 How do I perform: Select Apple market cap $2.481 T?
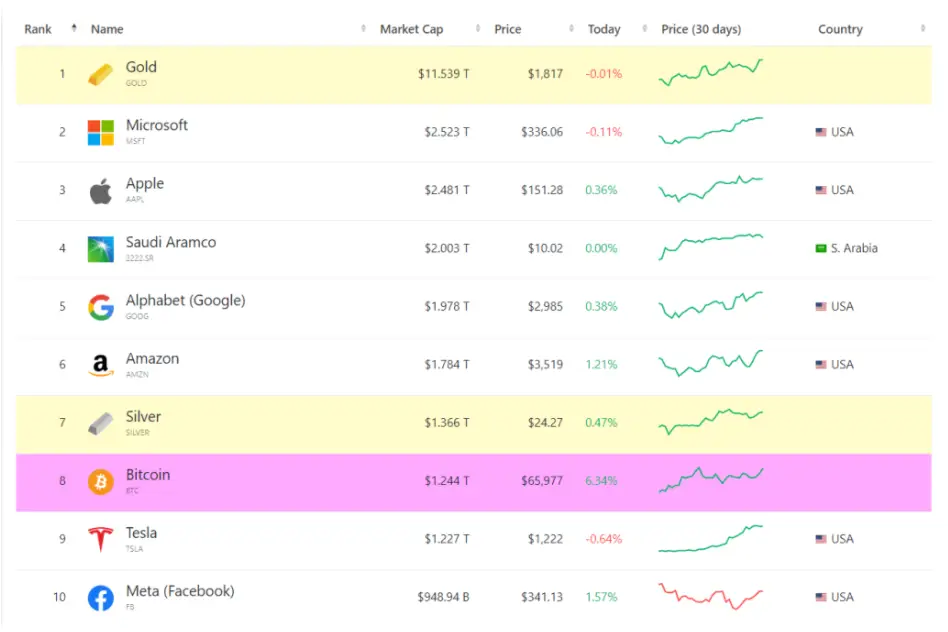coord(447,190)
